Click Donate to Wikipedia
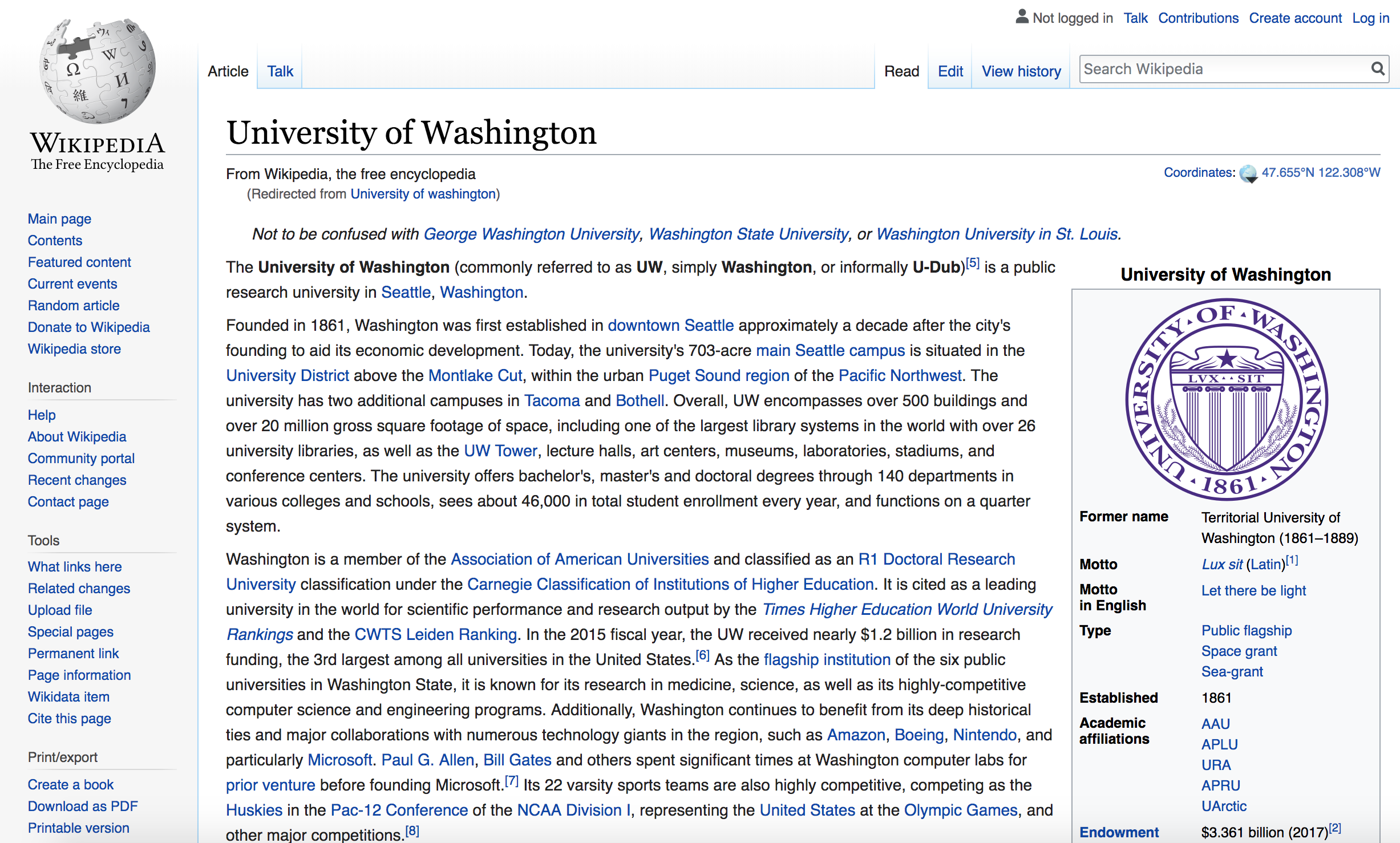This screenshot has height=843, width=1400. tap(88, 327)
